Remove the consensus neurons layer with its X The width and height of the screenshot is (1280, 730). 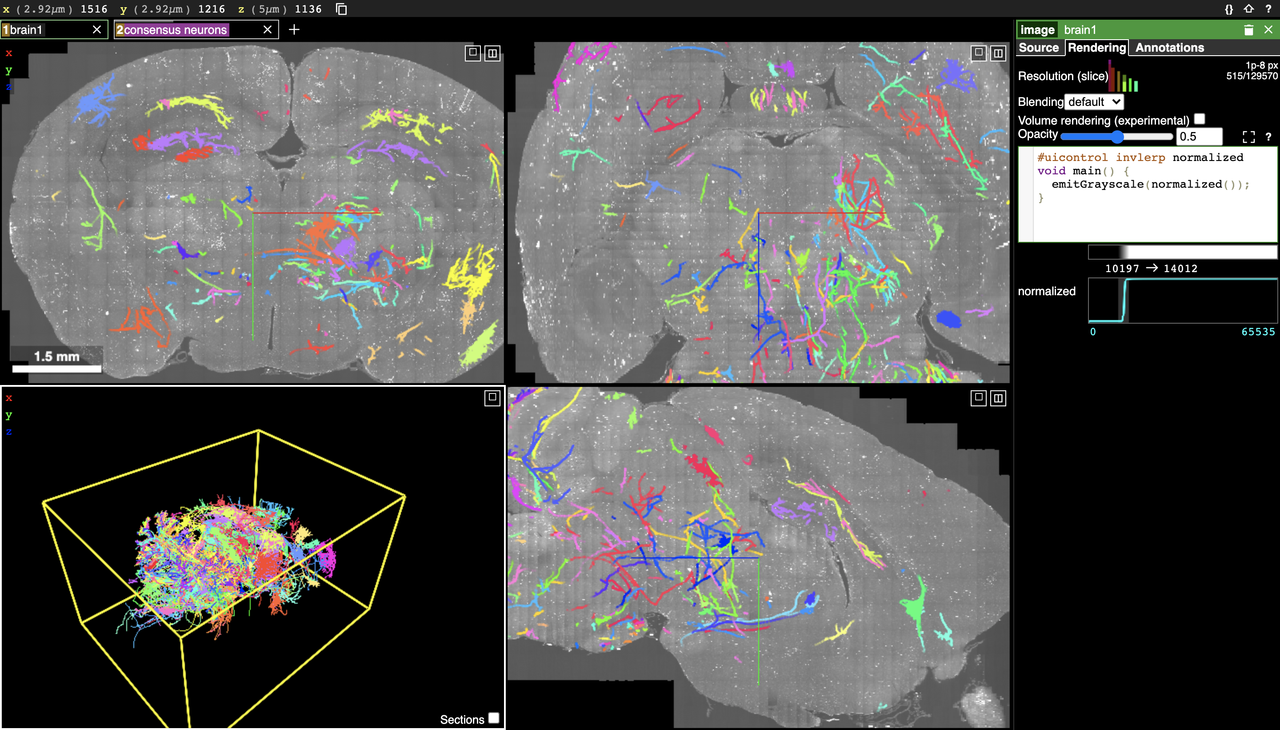(x=267, y=30)
